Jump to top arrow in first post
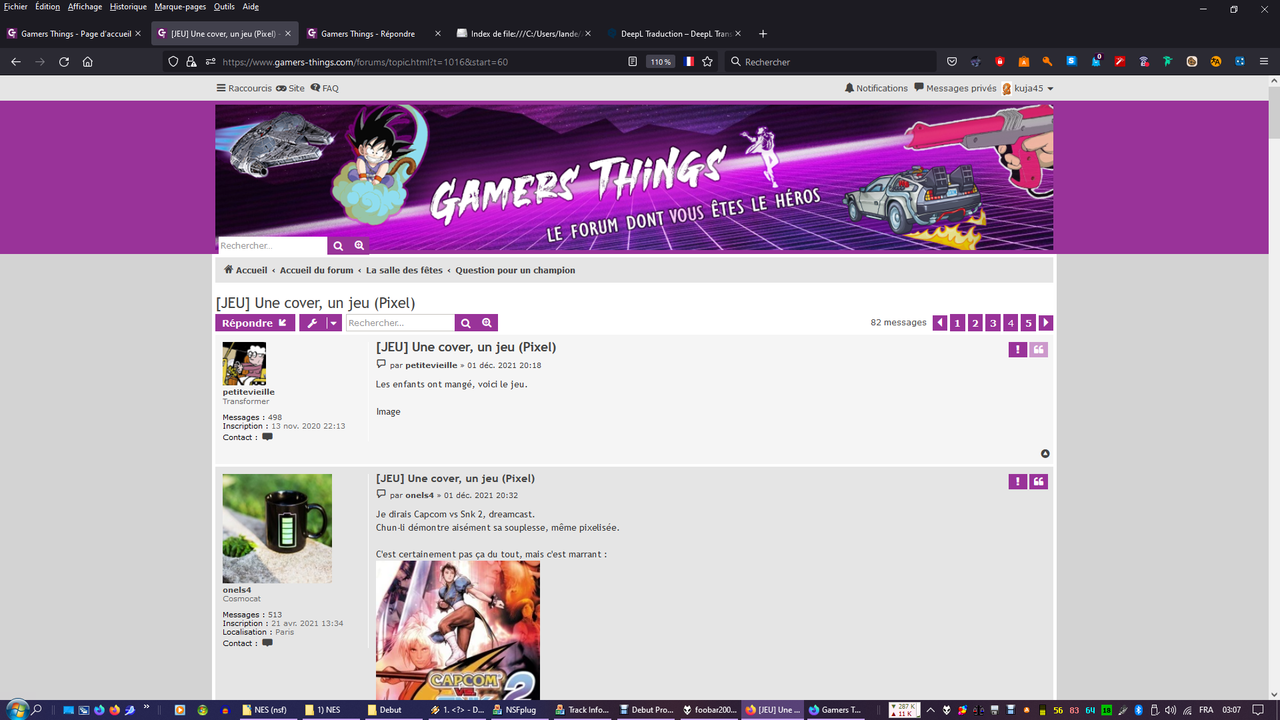The width and height of the screenshot is (1280, 720). pos(1045,454)
